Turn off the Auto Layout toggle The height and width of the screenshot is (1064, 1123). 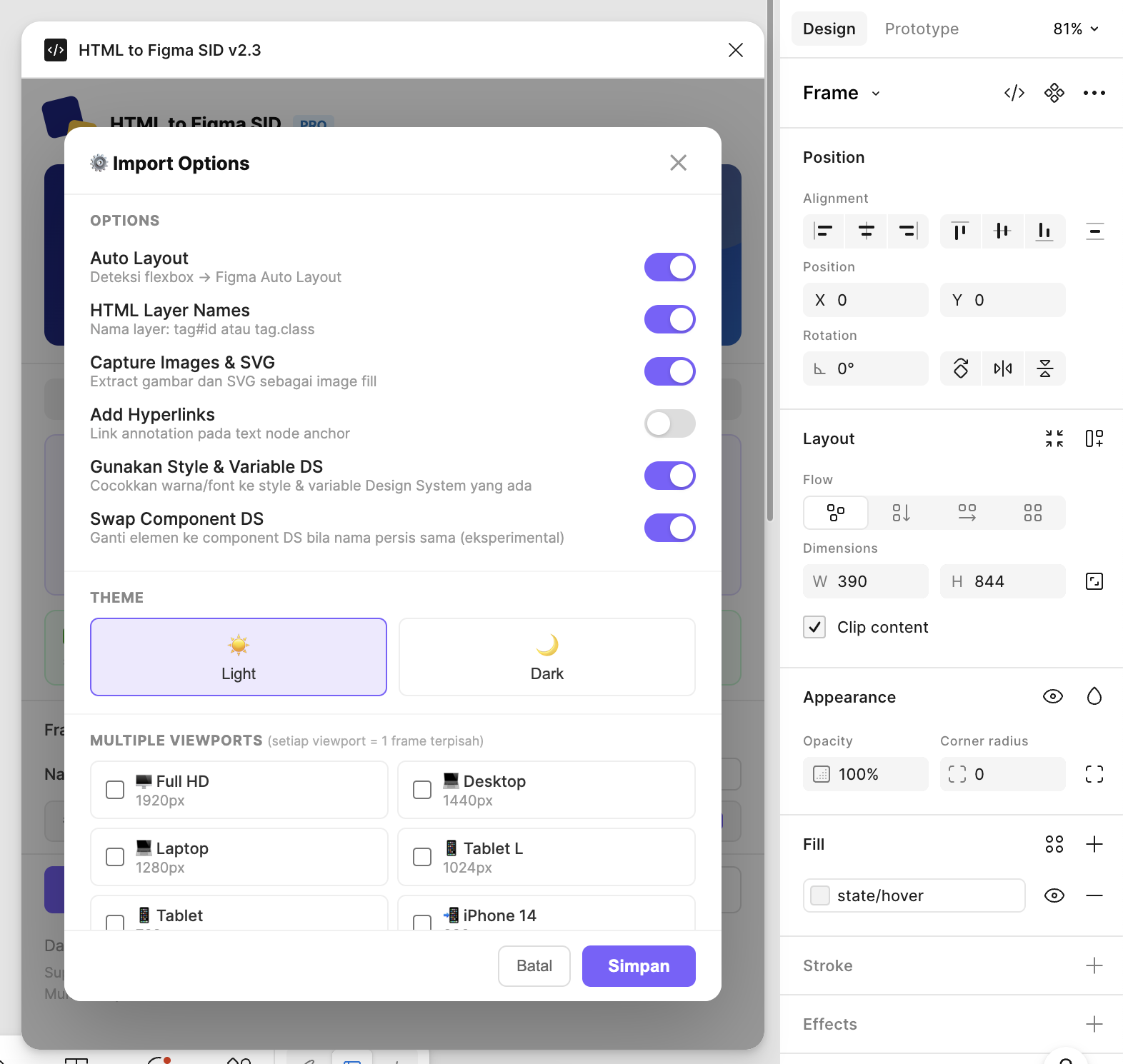click(670, 267)
